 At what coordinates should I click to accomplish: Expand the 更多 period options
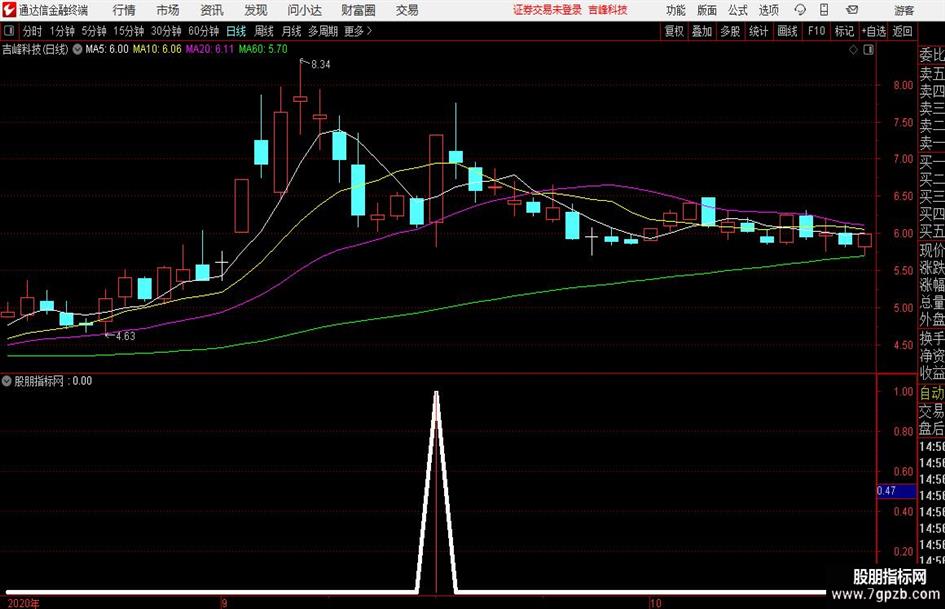358,31
